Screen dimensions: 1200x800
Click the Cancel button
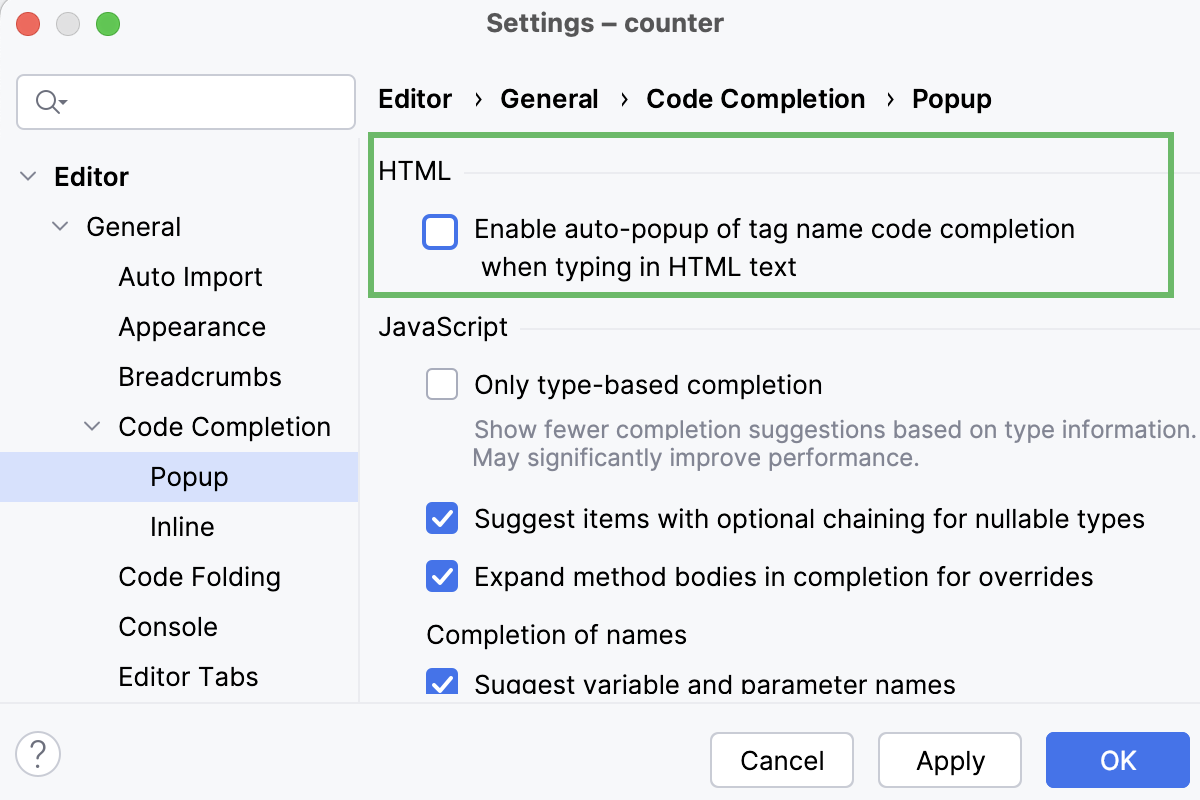tap(782, 761)
